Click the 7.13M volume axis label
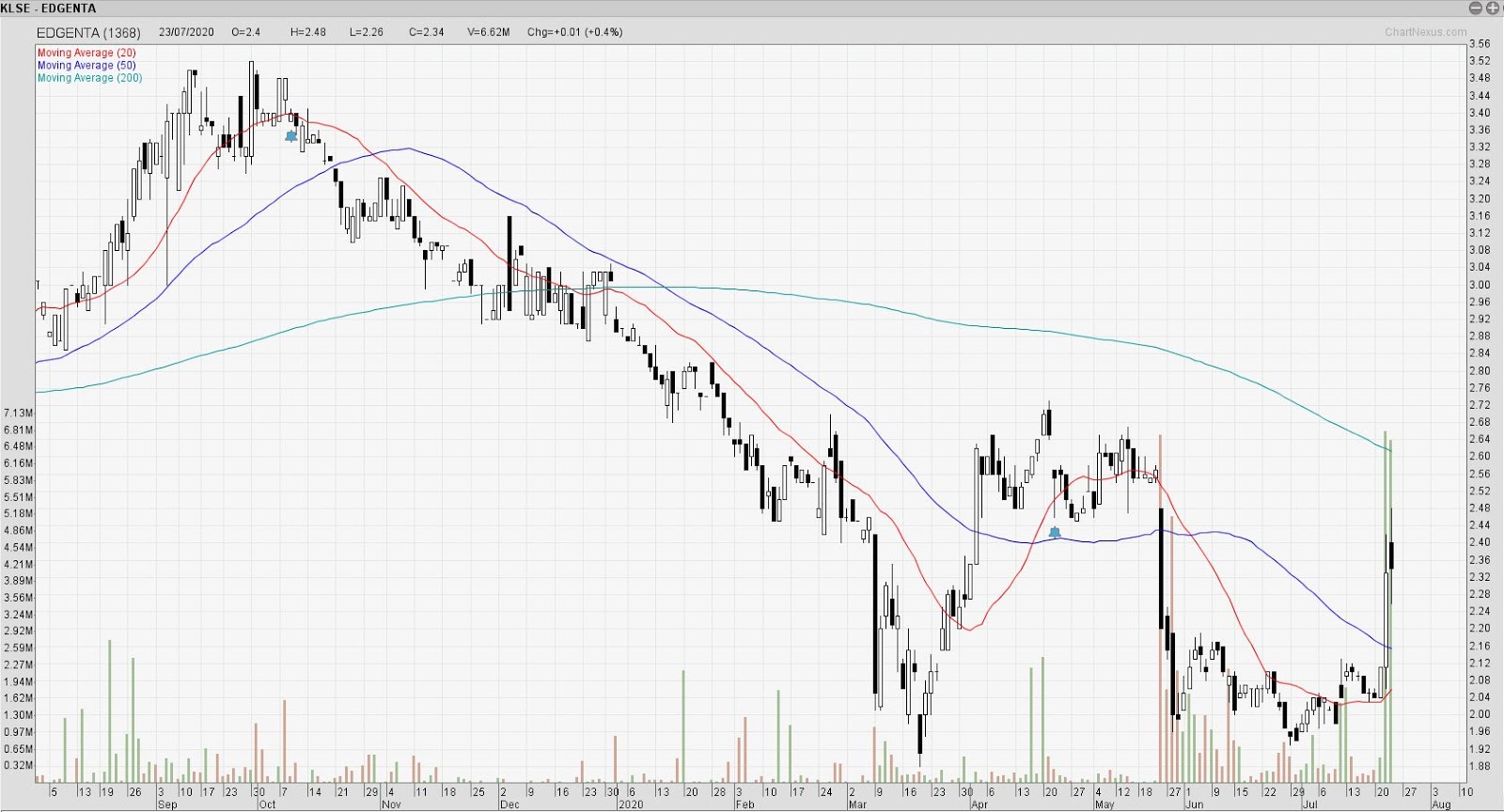Viewport: 1504px width, 812px height. point(19,413)
